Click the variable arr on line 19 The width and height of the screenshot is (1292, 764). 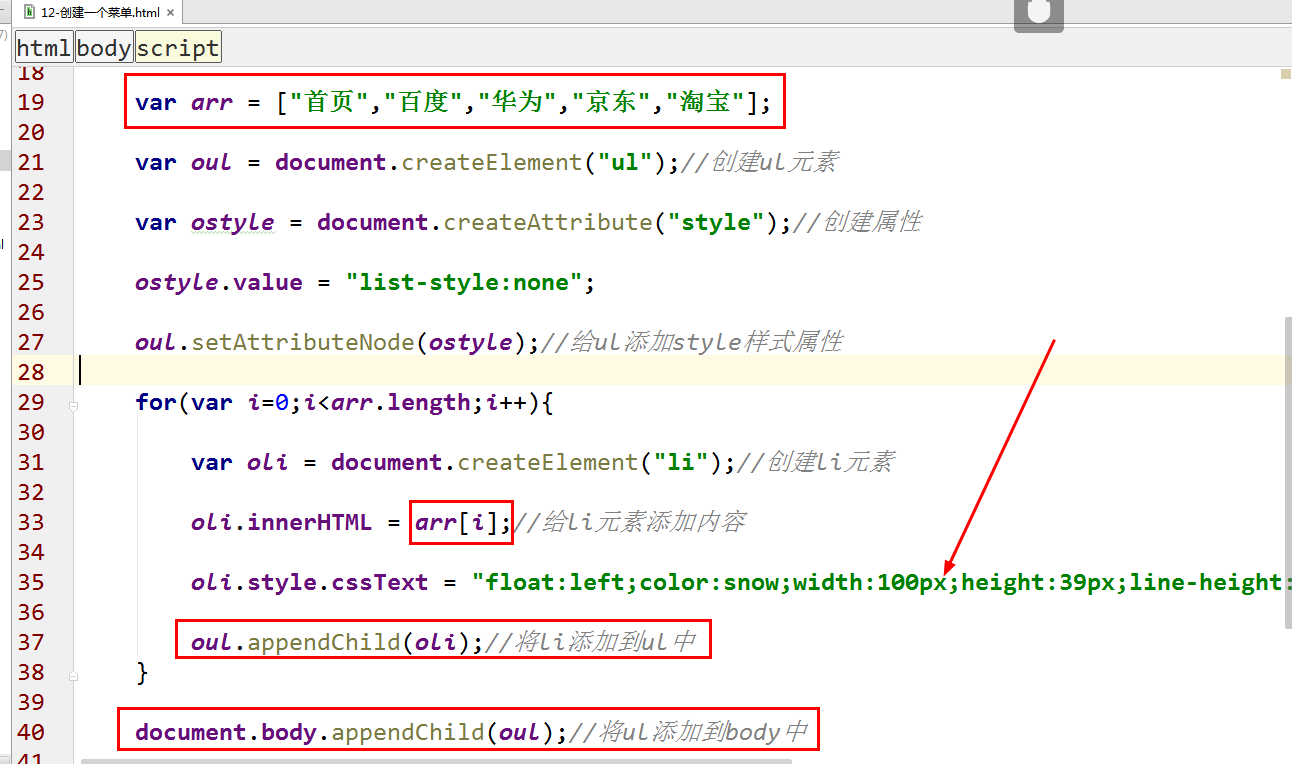click(211, 101)
